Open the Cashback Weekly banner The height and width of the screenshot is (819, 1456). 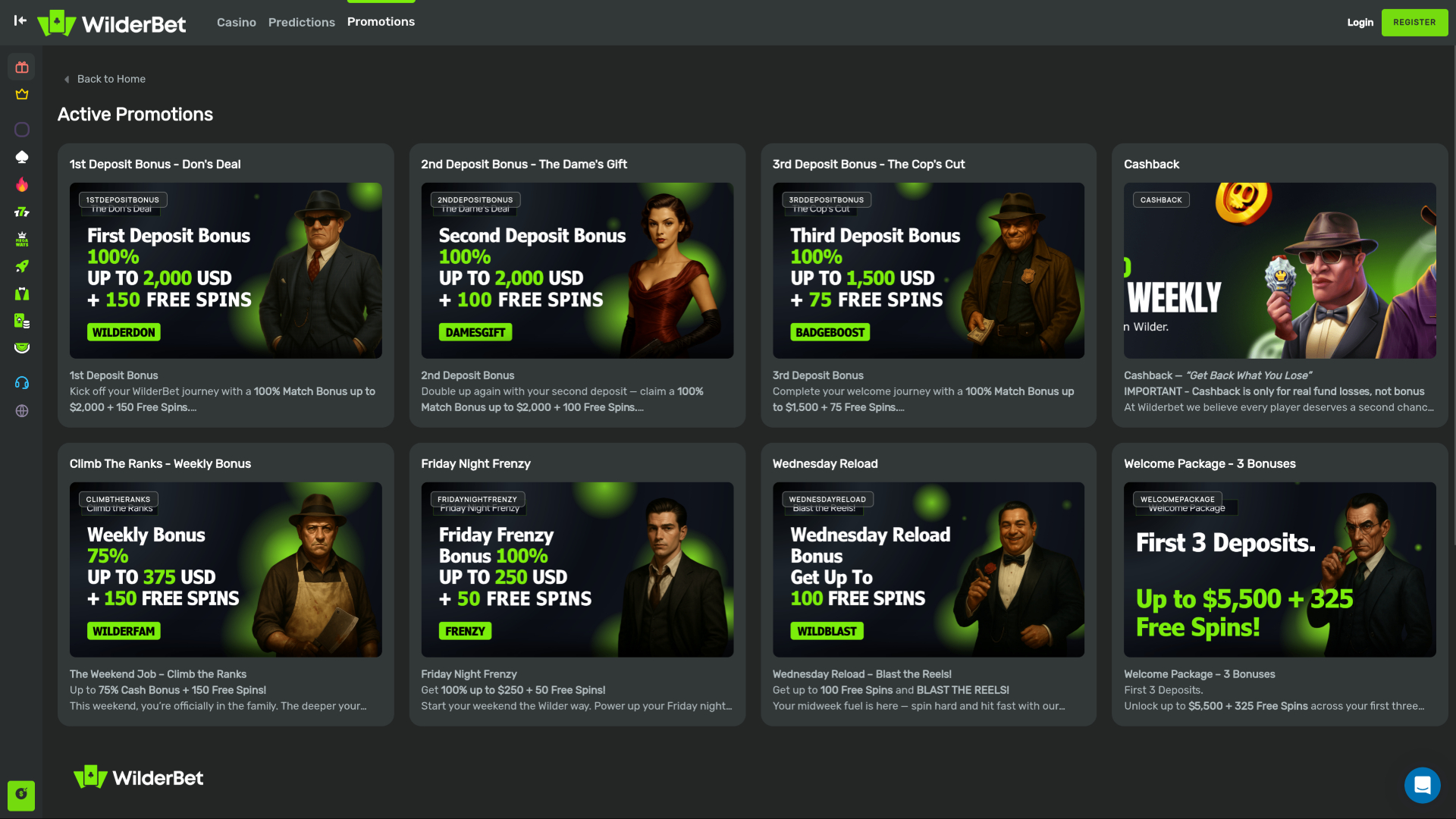[x=1279, y=271]
